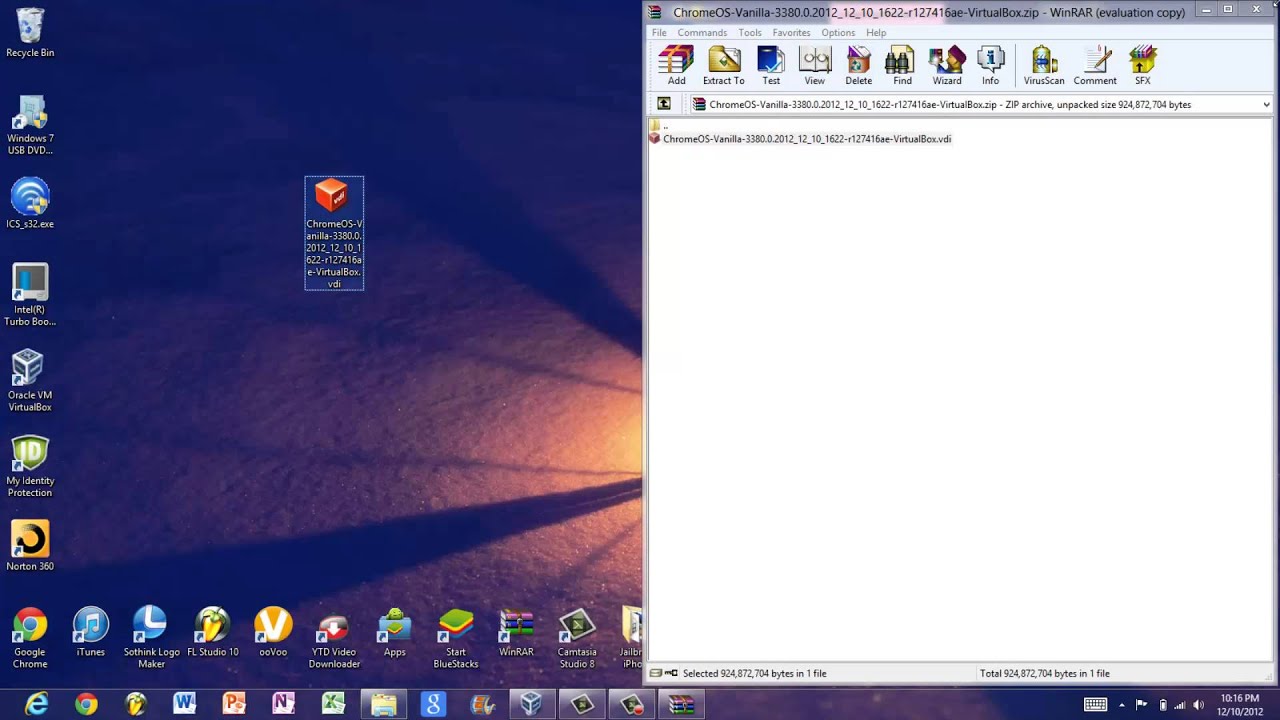
Task: Run VirusScan on the archive
Action: click(1044, 66)
